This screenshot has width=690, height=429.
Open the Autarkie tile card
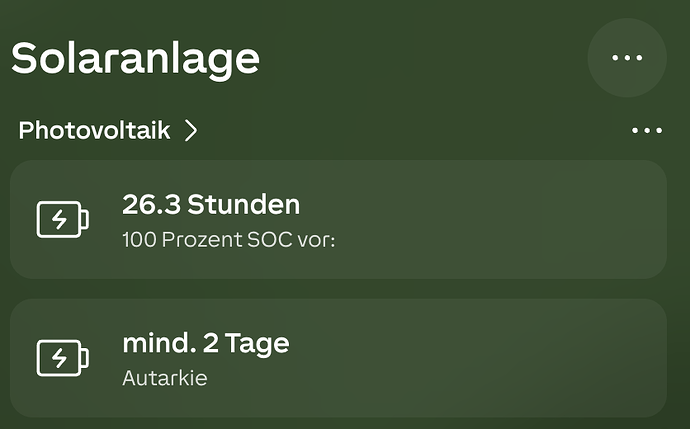pyautogui.click(x=338, y=358)
